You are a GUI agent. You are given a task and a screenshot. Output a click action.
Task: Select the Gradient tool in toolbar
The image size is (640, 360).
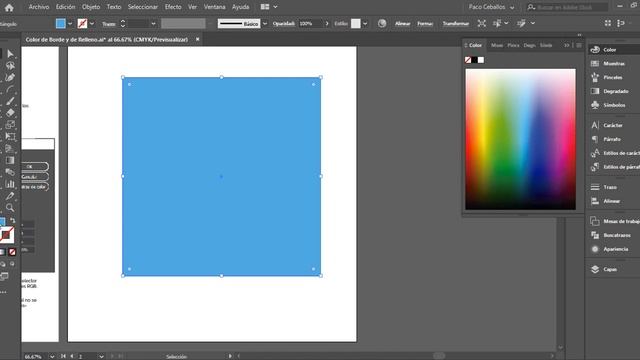(x=10, y=160)
